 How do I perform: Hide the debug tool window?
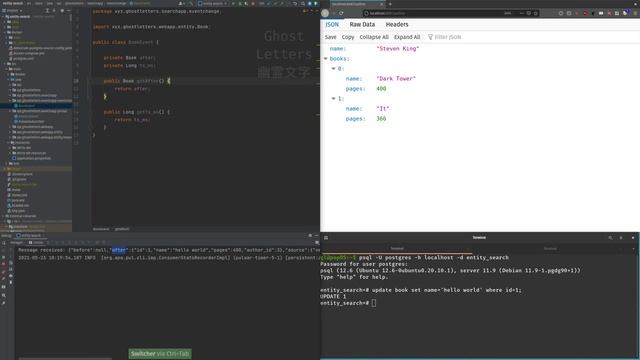[316, 236]
